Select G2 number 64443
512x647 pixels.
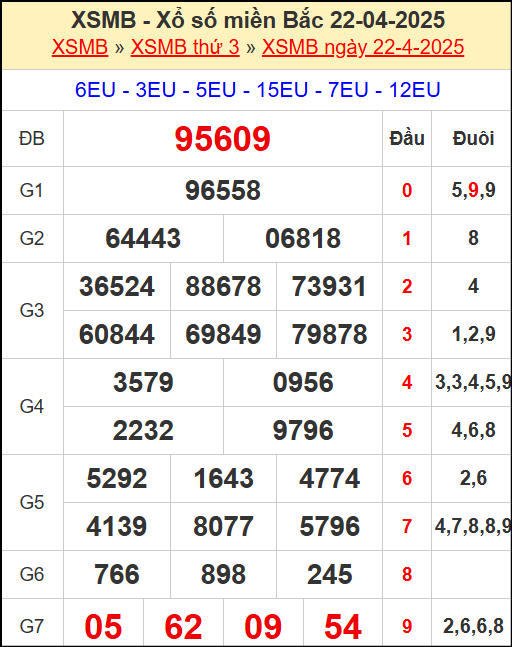pyautogui.click(x=143, y=238)
